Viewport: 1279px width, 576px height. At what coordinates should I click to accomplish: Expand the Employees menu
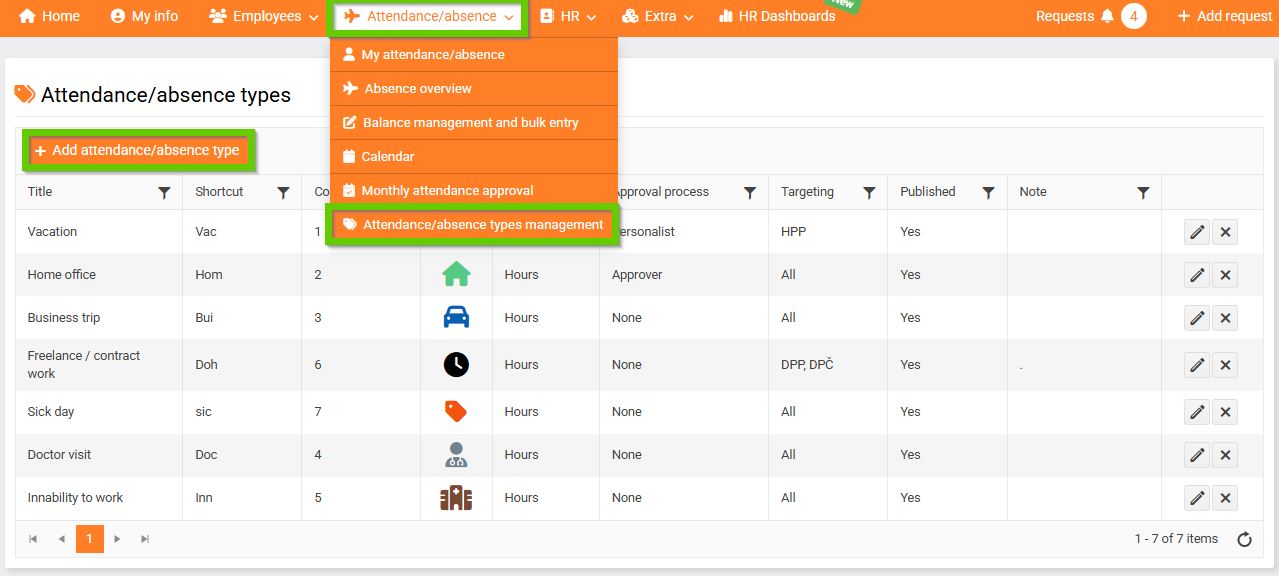click(263, 16)
